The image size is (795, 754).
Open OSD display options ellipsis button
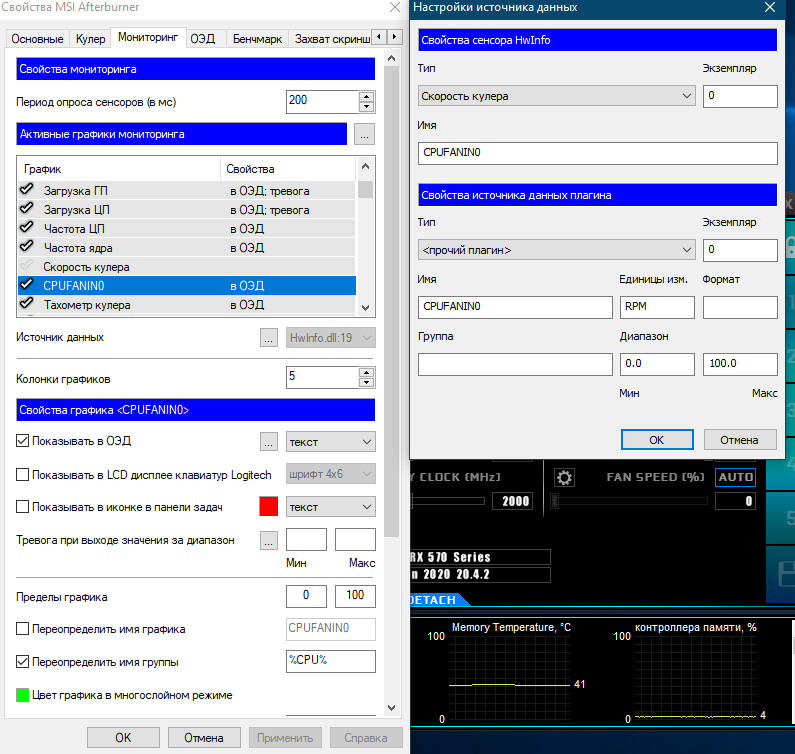269,442
